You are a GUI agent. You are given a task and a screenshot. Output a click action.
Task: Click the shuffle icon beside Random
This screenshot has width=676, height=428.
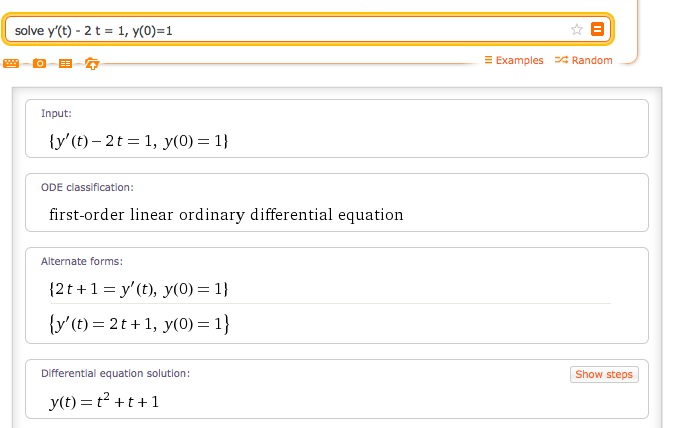click(x=561, y=60)
